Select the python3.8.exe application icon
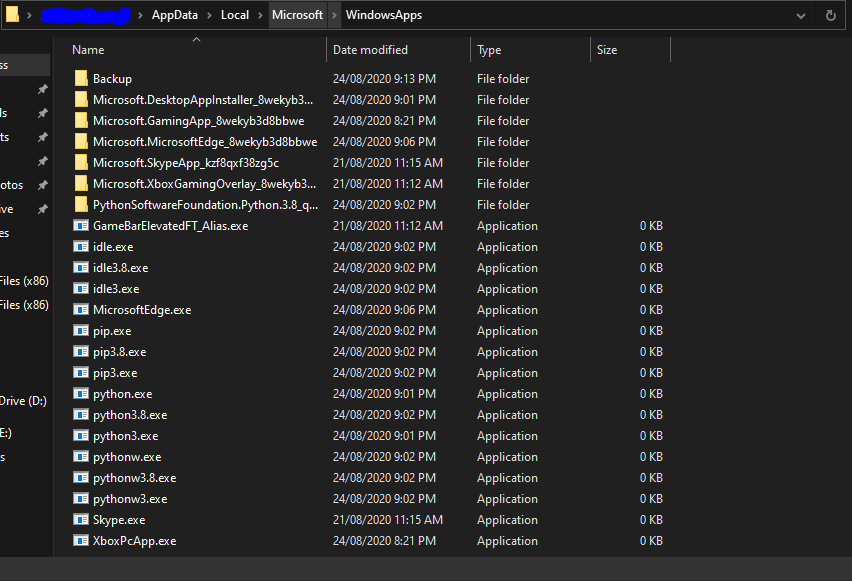 81,415
